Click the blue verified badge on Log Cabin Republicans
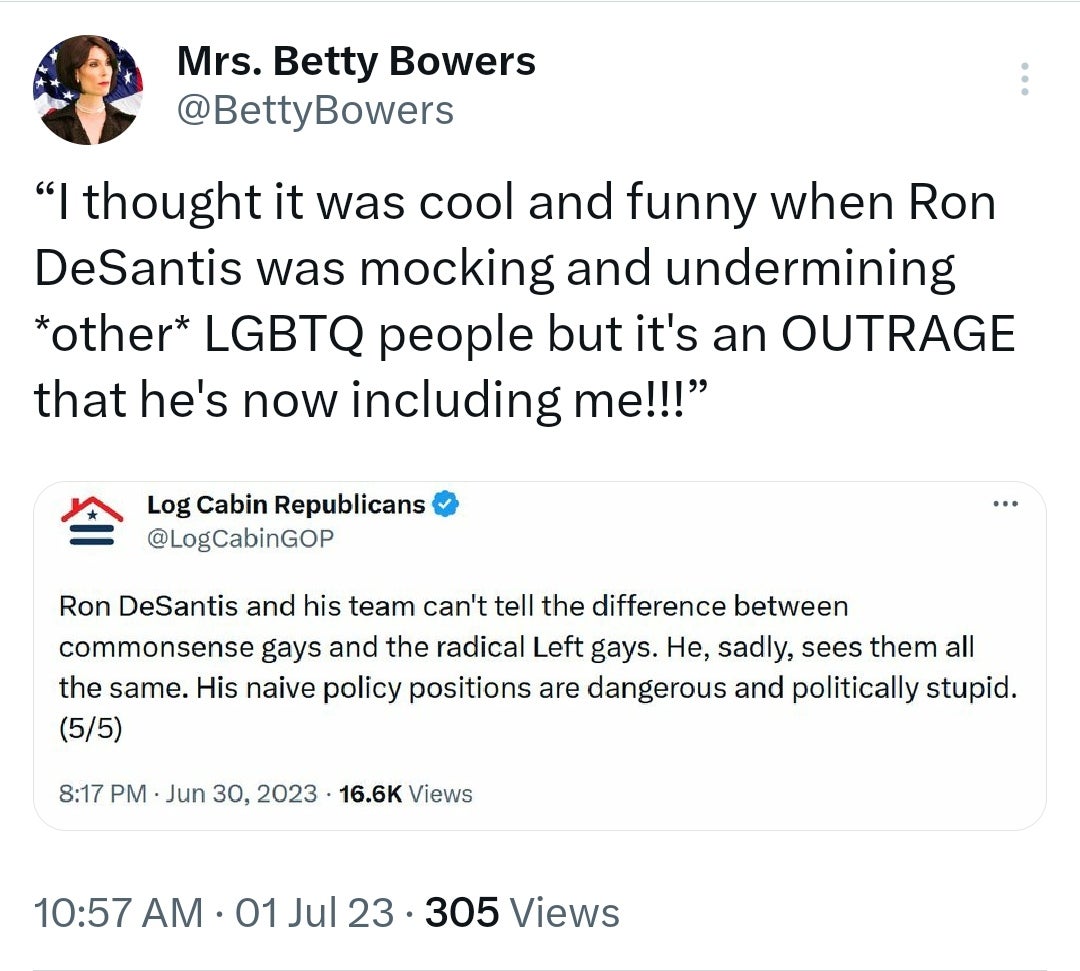This screenshot has width=1080, height=971. (446, 505)
